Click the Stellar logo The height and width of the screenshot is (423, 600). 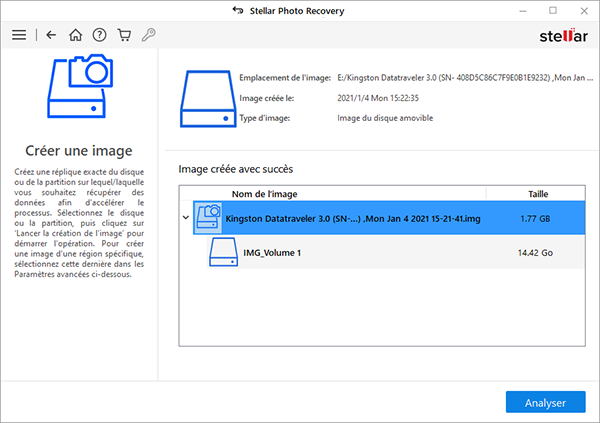563,36
